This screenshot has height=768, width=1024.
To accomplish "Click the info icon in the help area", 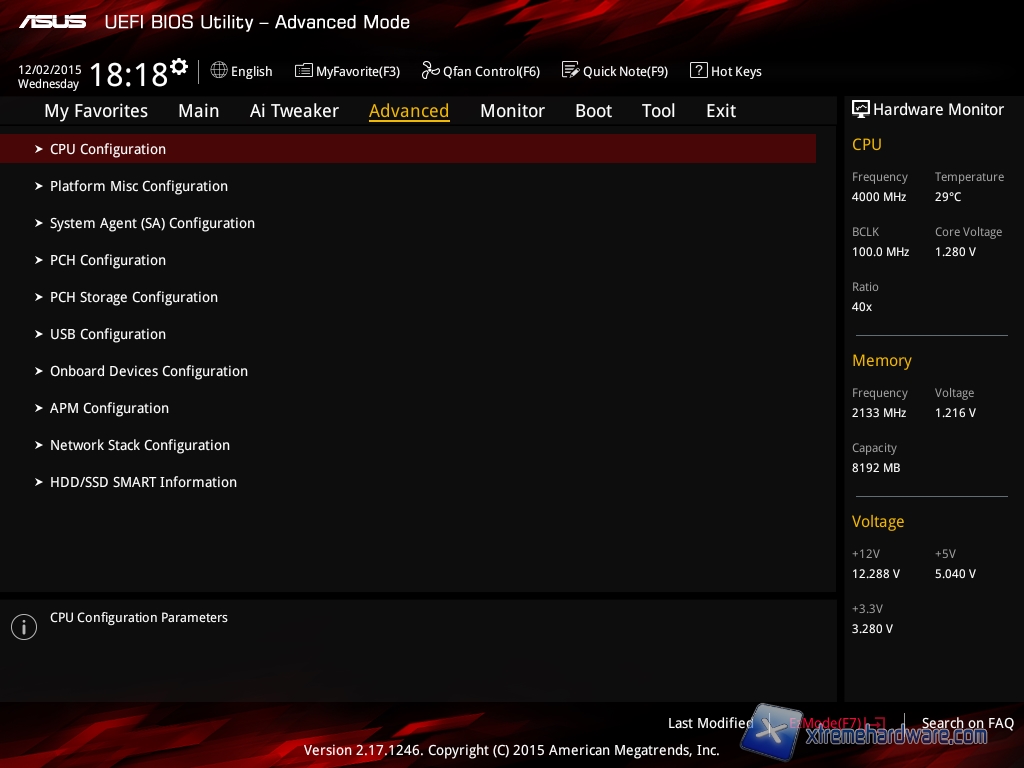I will pyautogui.click(x=23, y=627).
